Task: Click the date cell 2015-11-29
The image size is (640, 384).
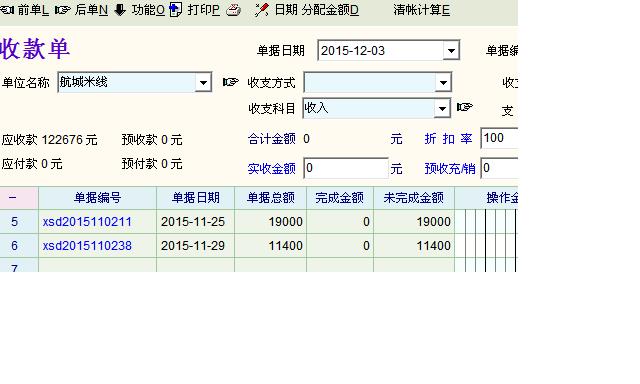Action: (x=196, y=246)
